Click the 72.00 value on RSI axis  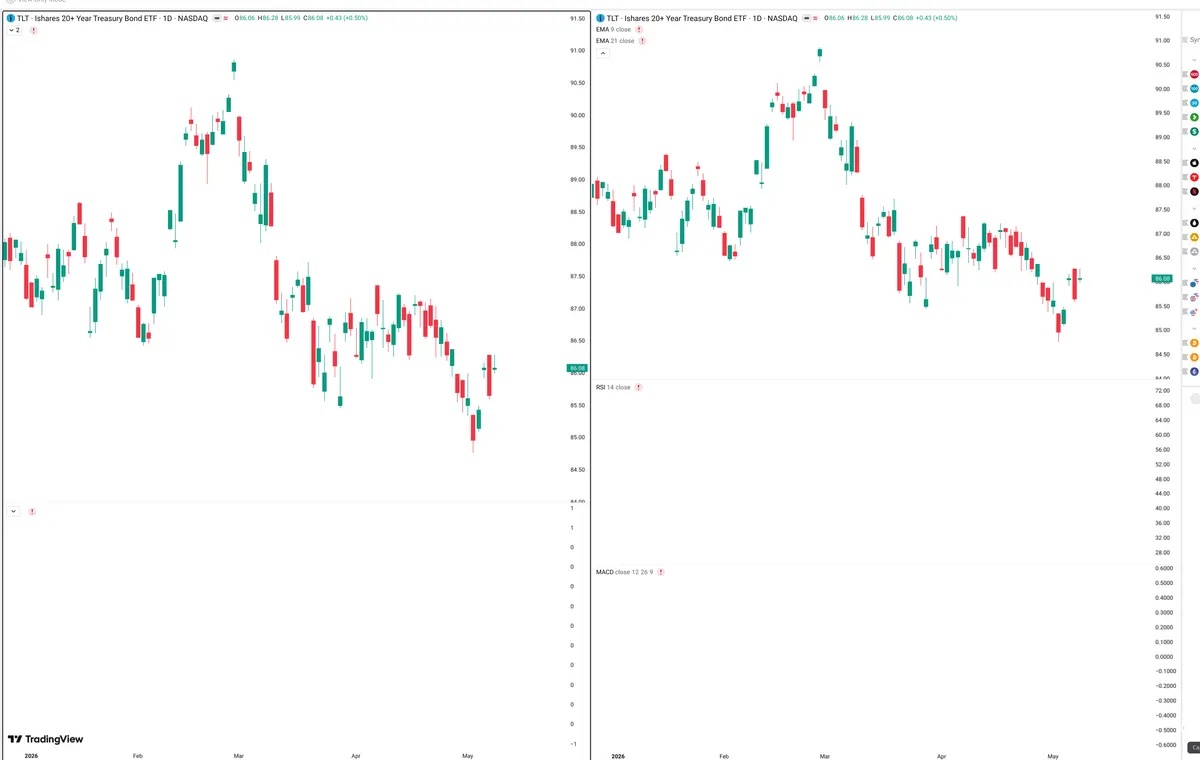1162,390
